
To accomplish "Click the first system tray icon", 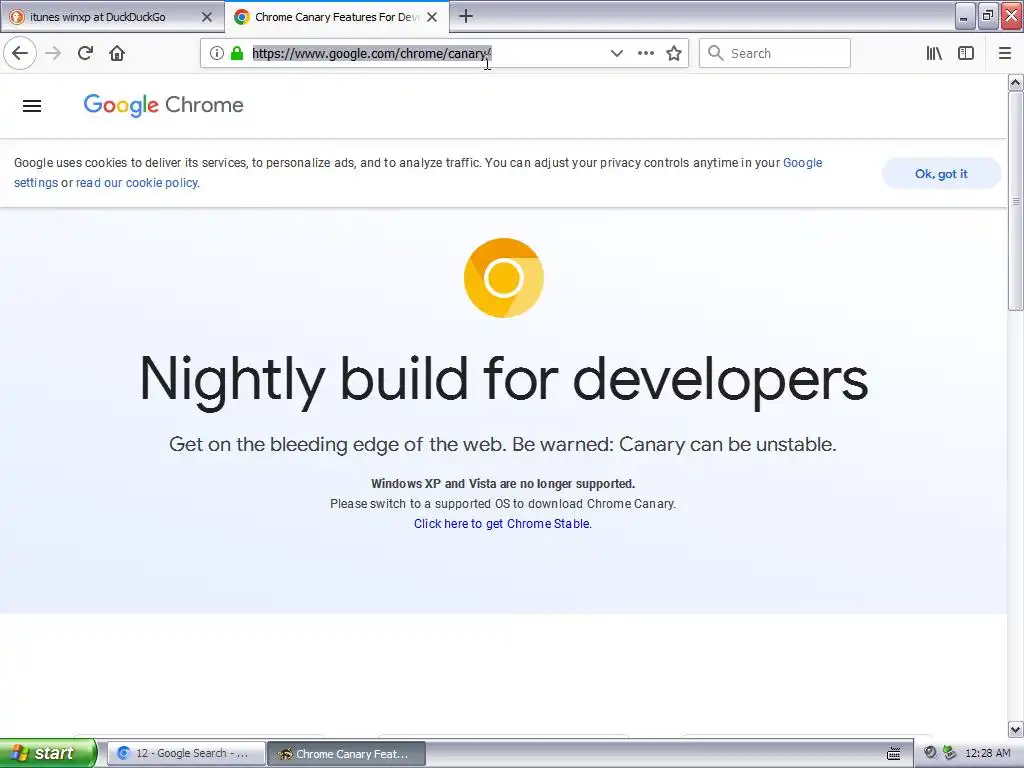I will tap(931, 753).
